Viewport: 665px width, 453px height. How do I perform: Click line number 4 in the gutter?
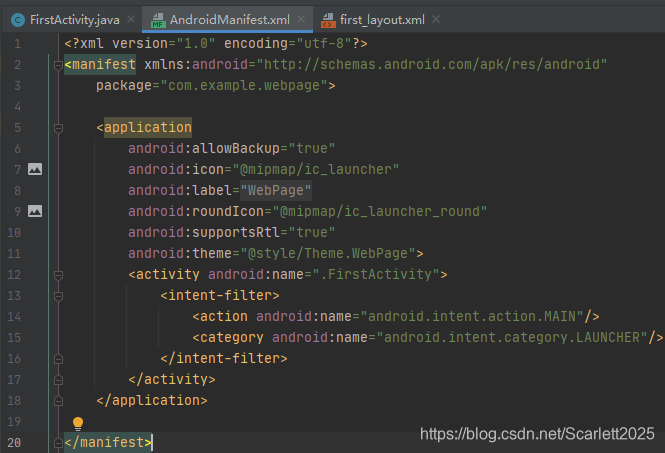coord(17,106)
